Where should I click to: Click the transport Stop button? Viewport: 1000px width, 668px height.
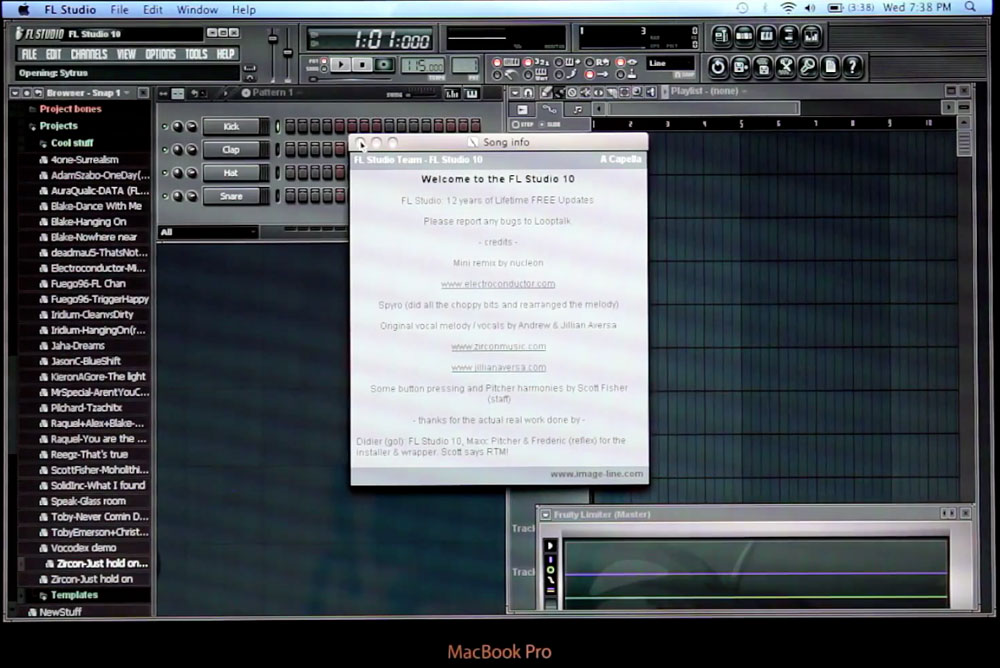pyautogui.click(x=362, y=64)
